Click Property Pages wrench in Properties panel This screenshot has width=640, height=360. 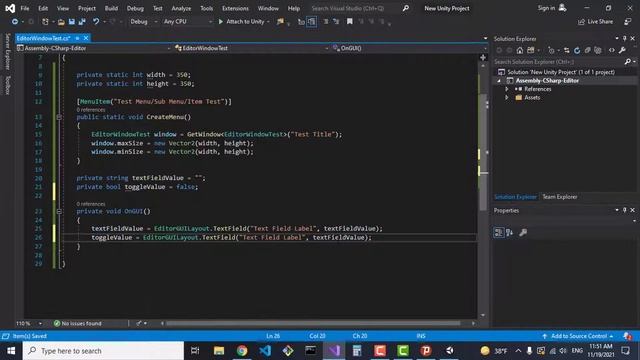pos(523,233)
